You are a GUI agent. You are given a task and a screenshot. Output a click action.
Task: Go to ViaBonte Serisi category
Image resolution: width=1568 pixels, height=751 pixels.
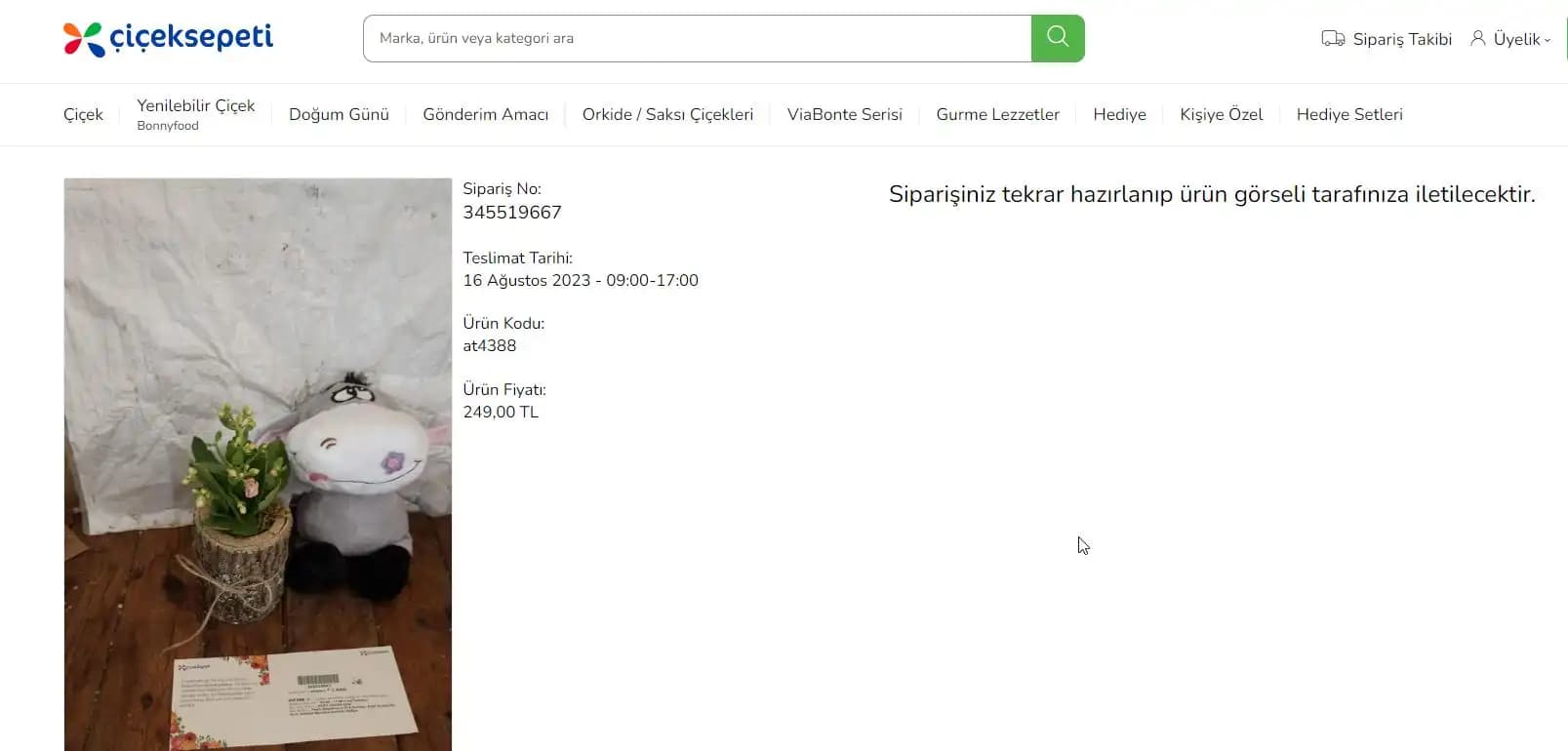click(845, 114)
